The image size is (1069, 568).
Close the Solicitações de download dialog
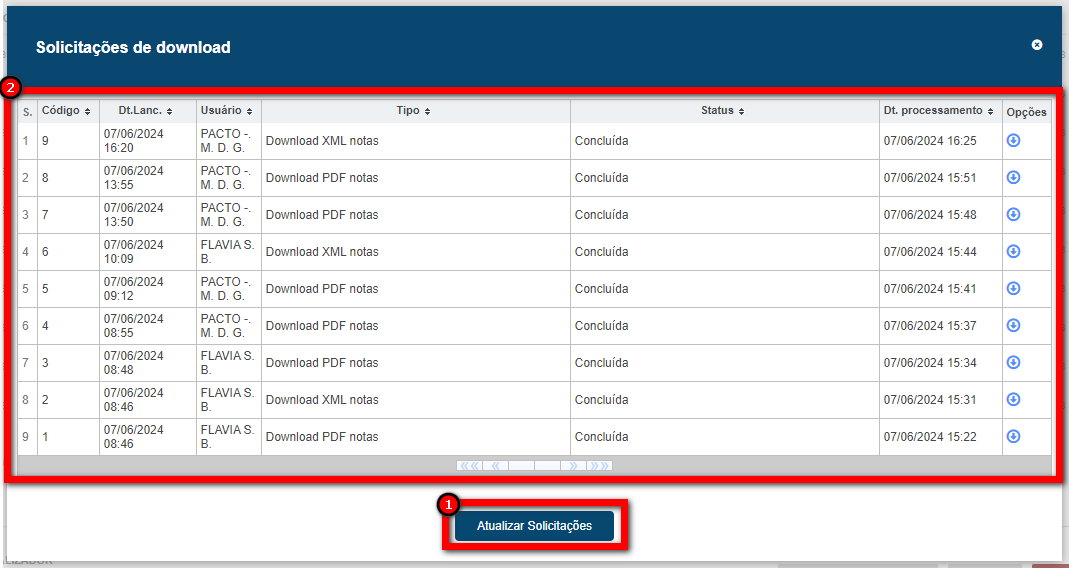(x=1037, y=45)
